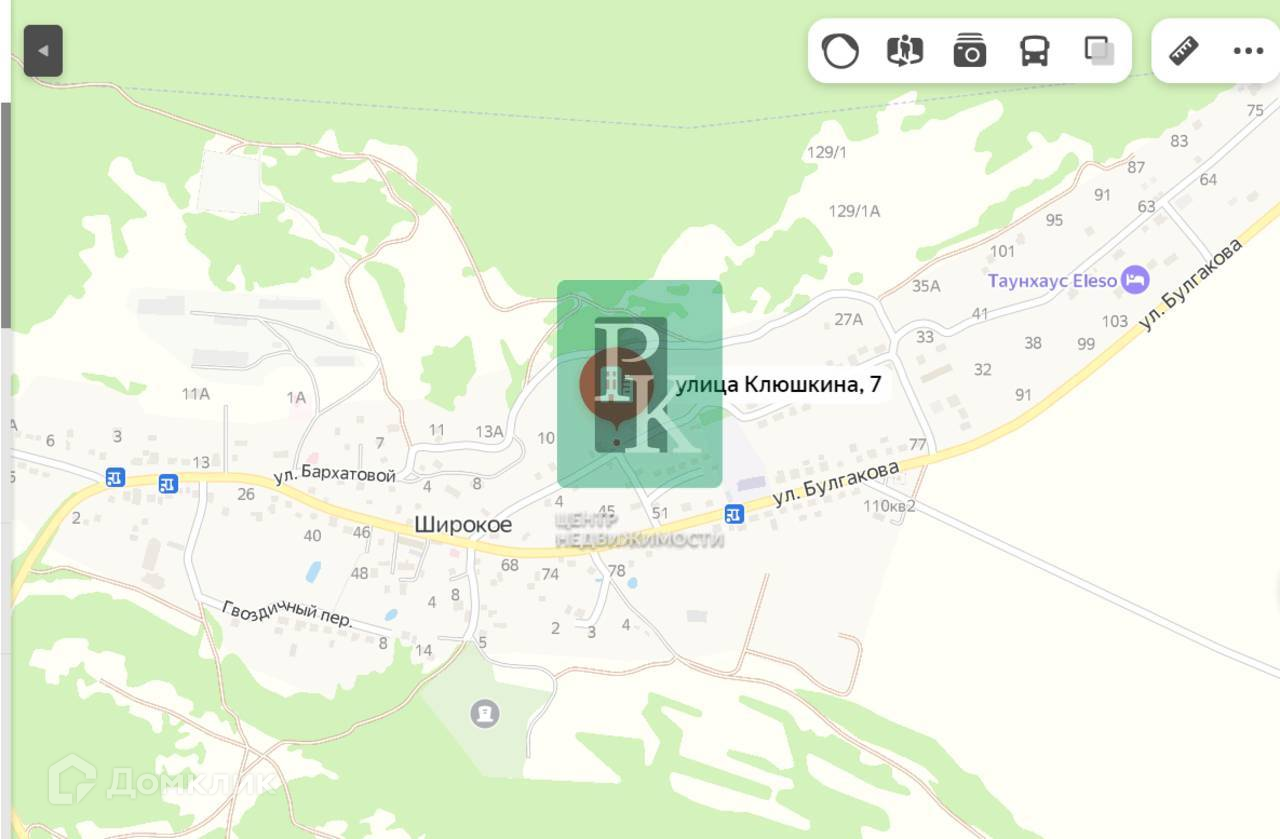Select house number 11A
This screenshot has height=839, width=1280.
[x=196, y=394]
